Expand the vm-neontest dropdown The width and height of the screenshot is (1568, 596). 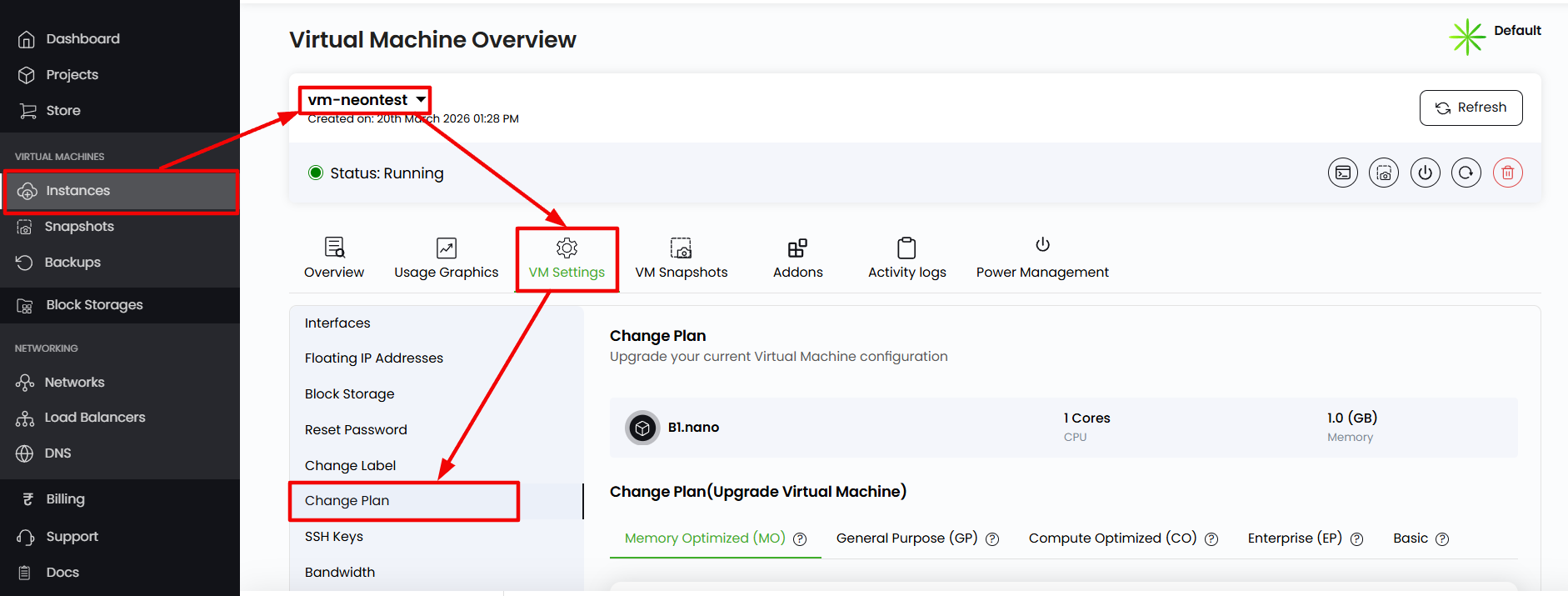point(421,100)
